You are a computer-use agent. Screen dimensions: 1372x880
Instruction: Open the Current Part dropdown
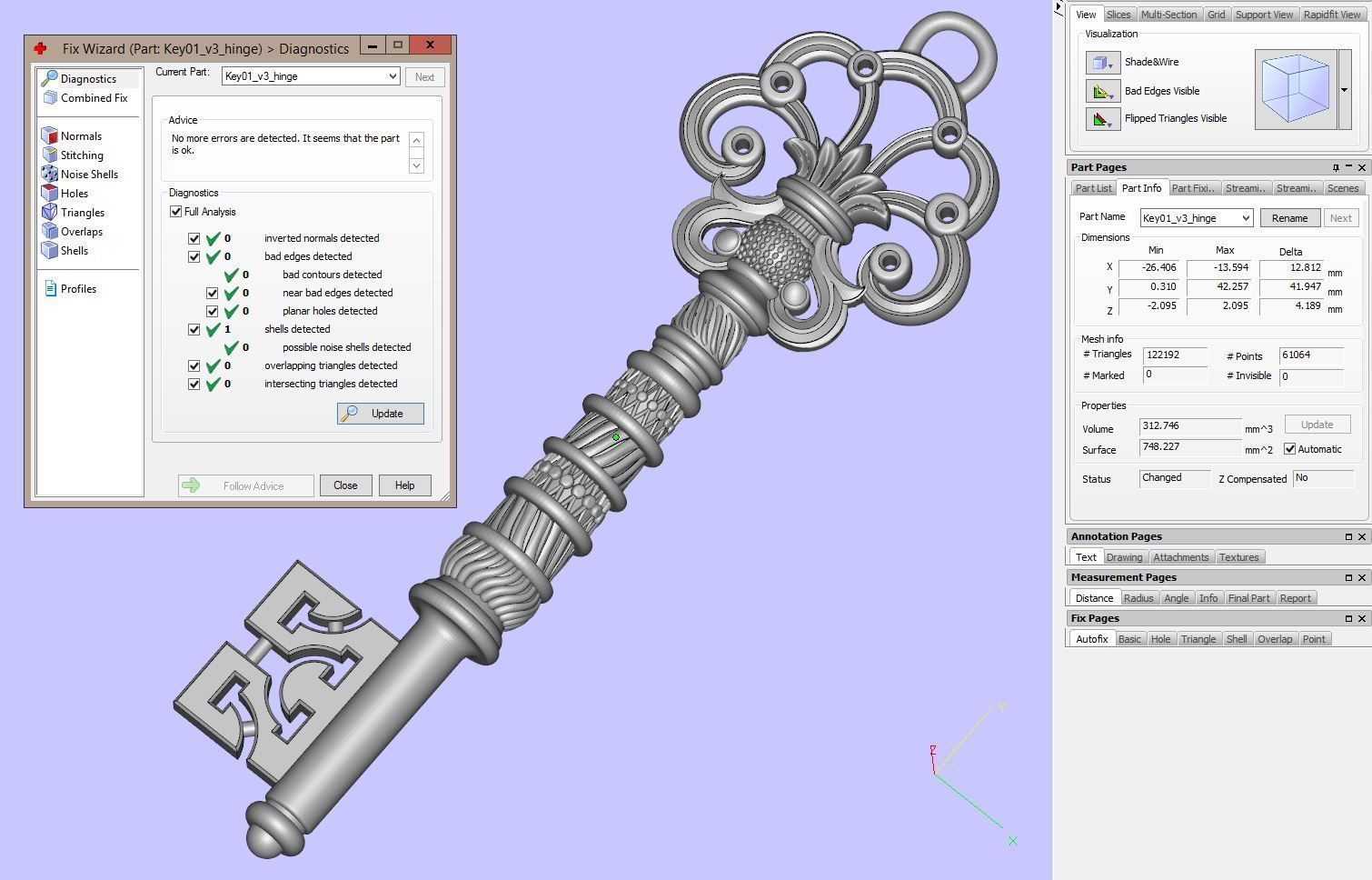click(393, 76)
